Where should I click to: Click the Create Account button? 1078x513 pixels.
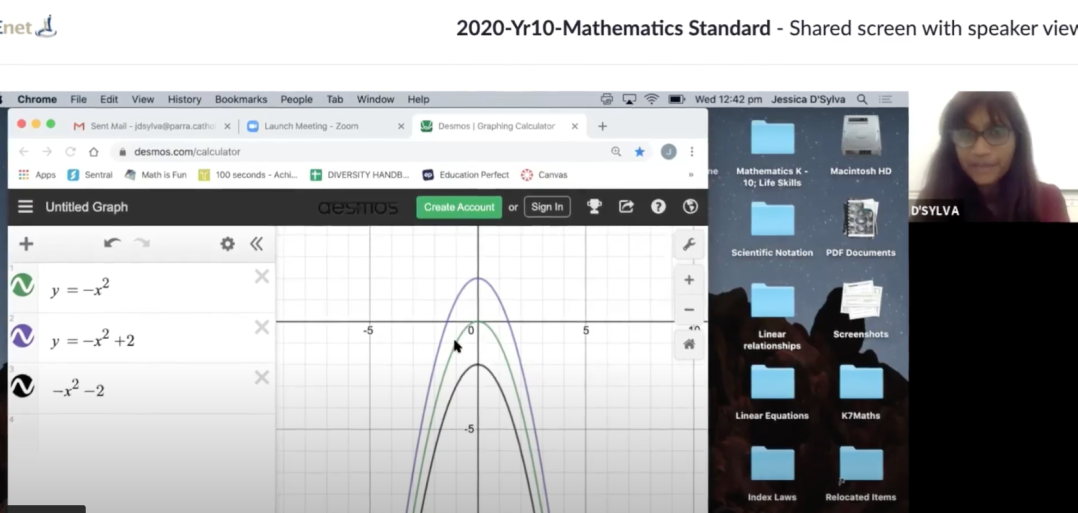click(459, 207)
